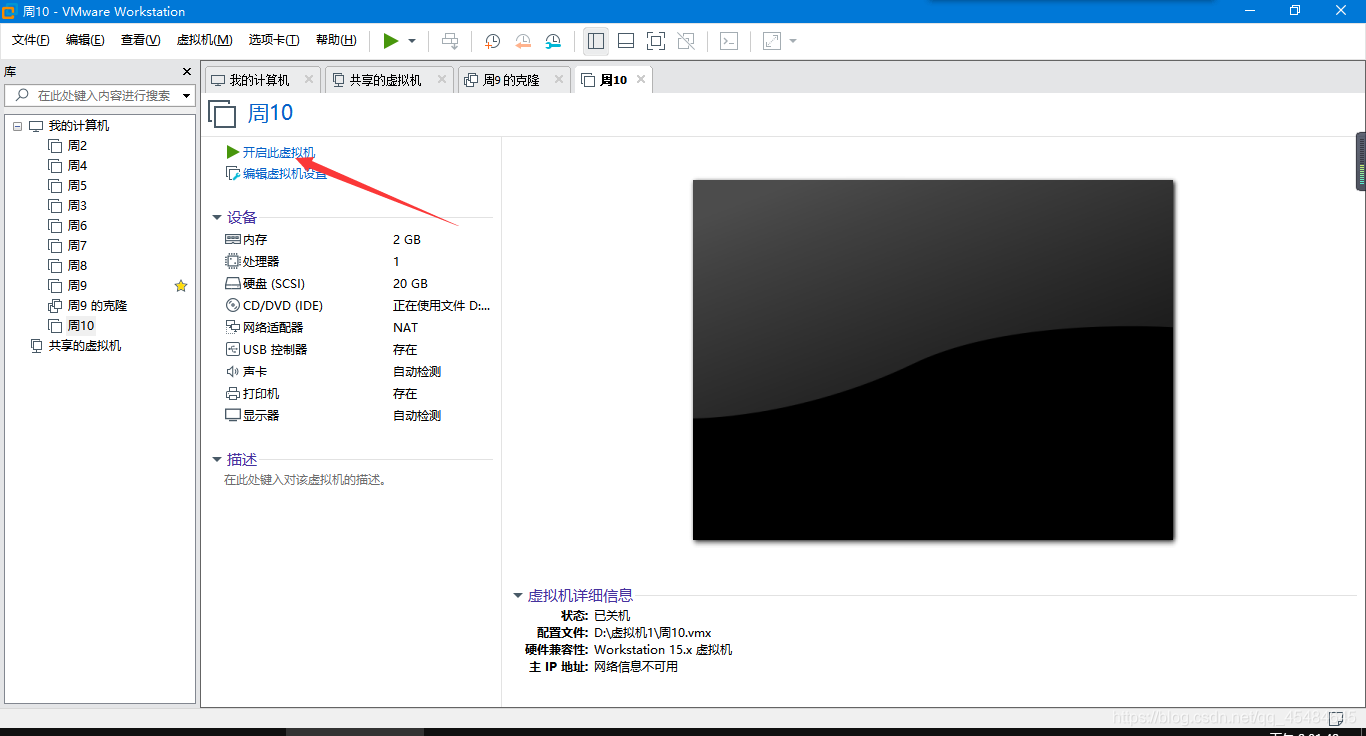Close the library panel with X
Viewport: 1366px width, 736px height.
tap(186, 71)
